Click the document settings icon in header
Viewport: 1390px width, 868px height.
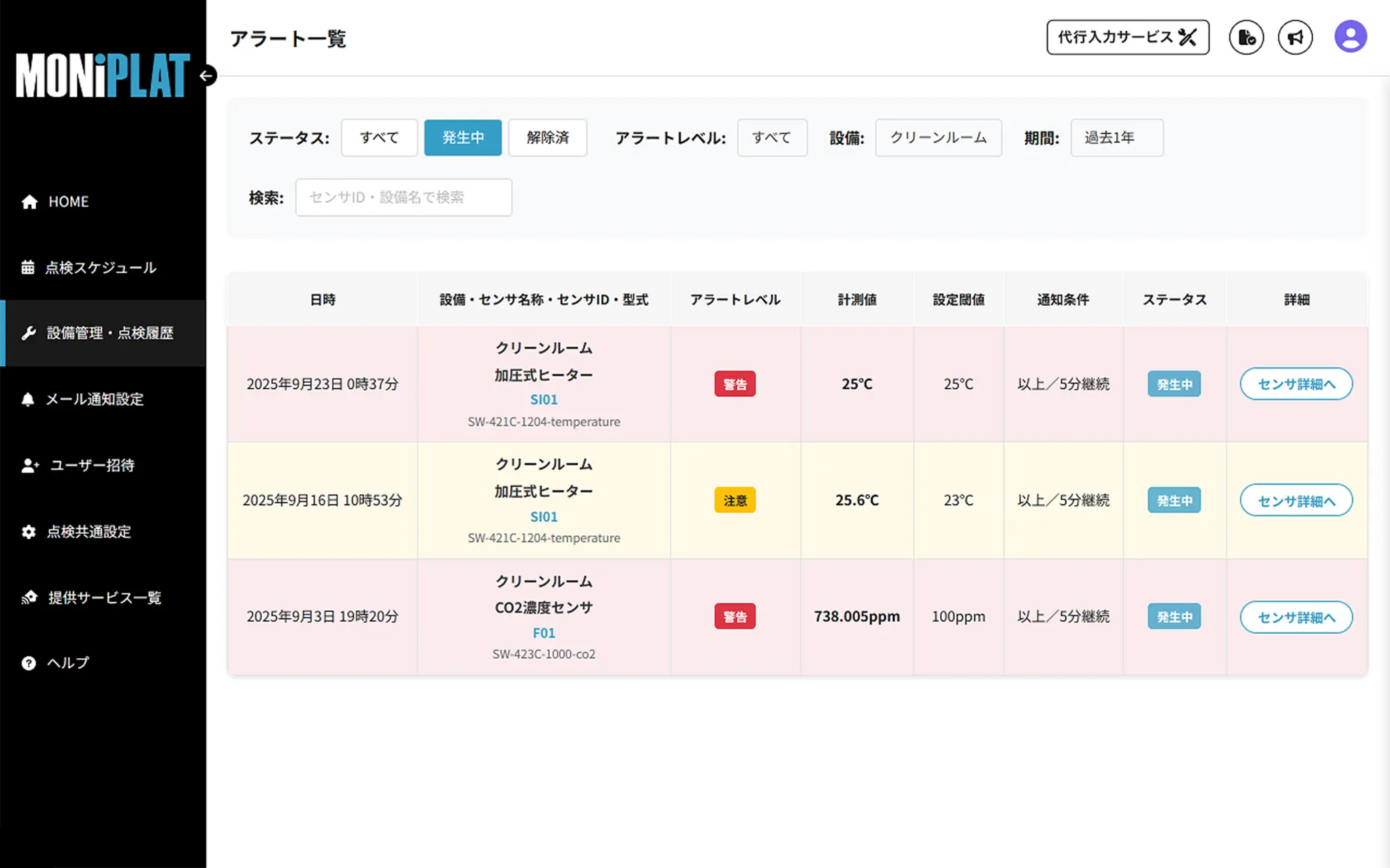1246,38
